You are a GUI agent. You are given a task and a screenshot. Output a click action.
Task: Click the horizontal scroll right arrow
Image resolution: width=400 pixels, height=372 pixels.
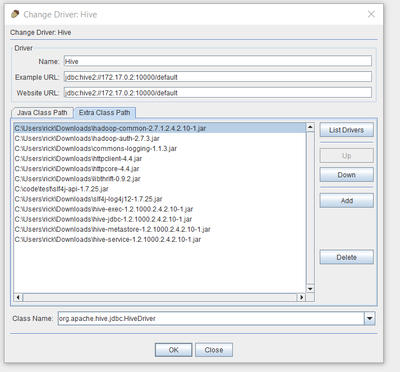pyautogui.click(x=301, y=297)
